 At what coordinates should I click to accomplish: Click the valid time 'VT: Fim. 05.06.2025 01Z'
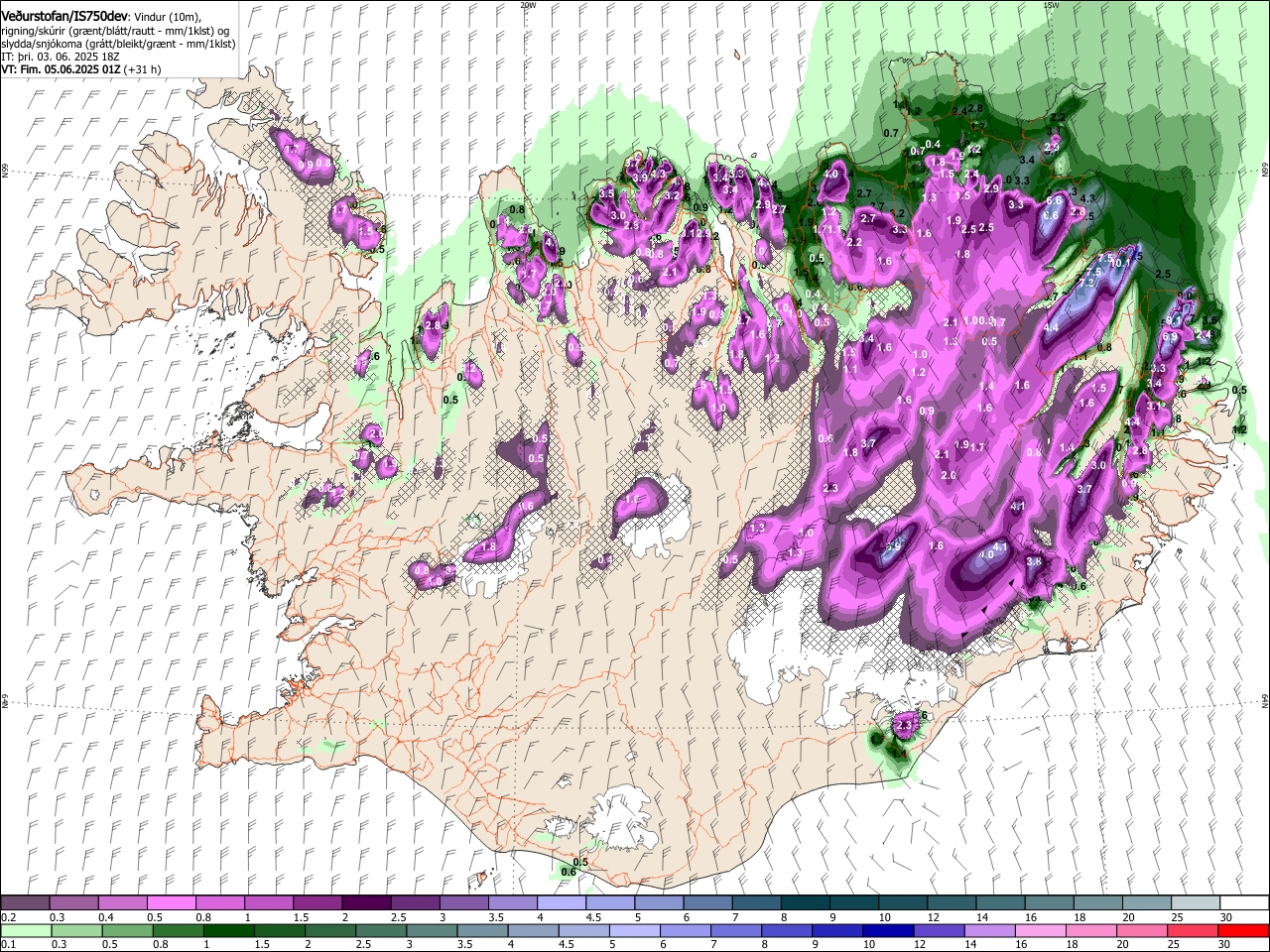[61, 69]
